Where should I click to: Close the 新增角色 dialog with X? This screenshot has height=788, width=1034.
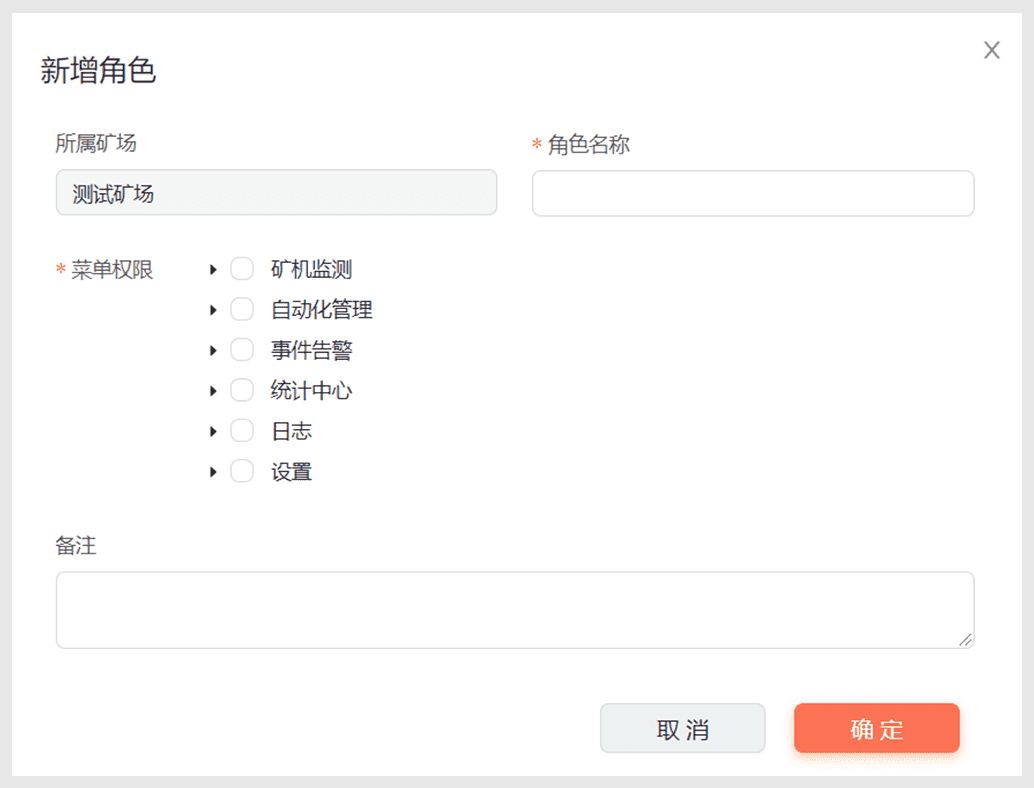pyautogui.click(x=991, y=51)
